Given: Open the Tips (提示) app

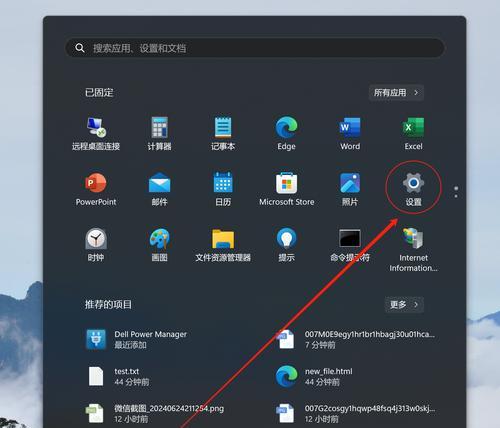Looking at the screenshot, I should pos(286,245).
